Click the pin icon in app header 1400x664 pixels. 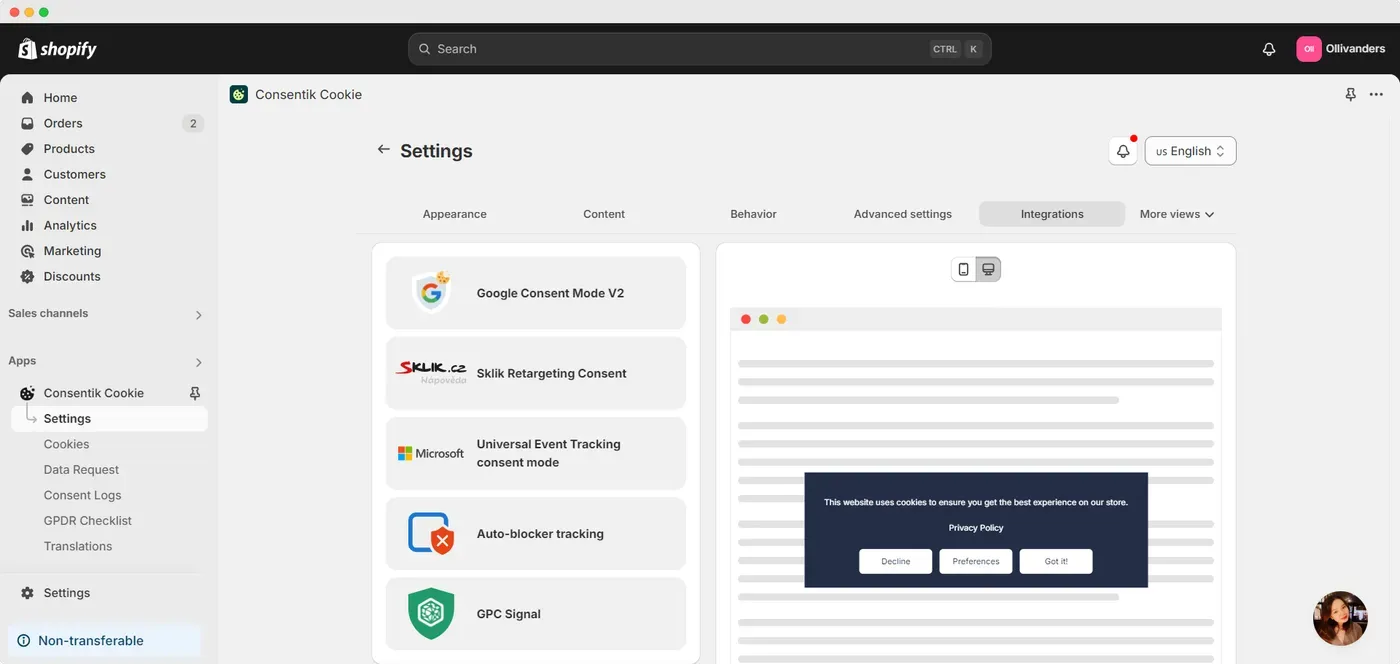[1351, 94]
